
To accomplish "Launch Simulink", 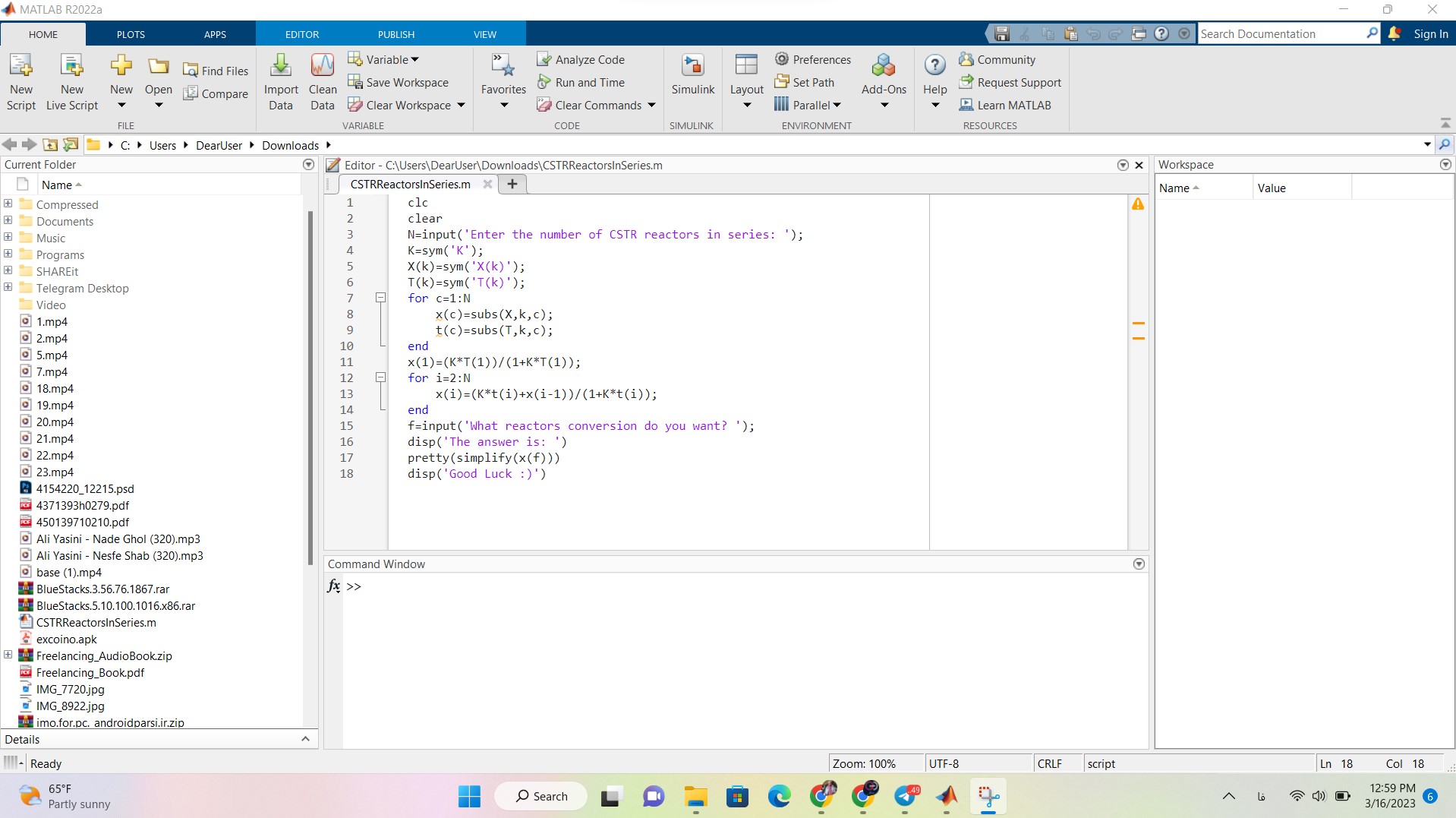I will [692, 74].
